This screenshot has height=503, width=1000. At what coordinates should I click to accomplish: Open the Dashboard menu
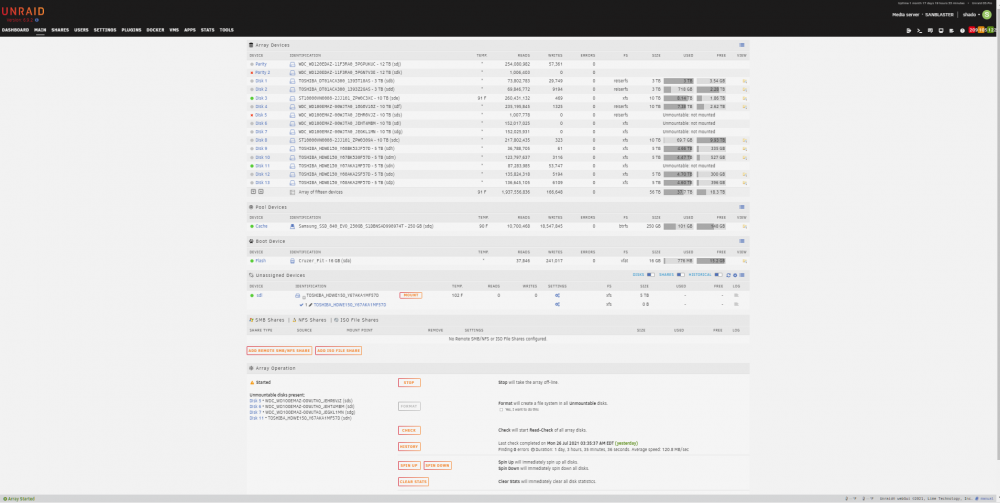point(15,30)
